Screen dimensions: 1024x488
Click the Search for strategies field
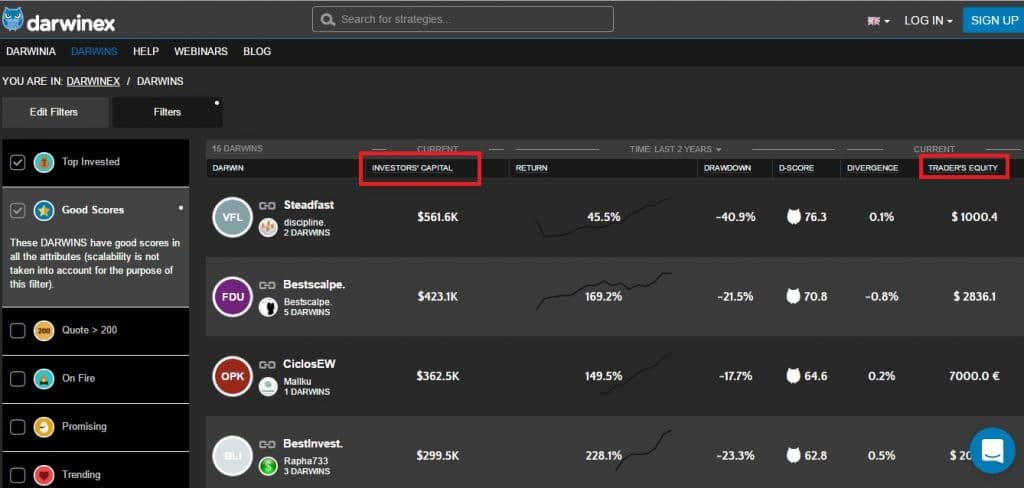tap(463, 19)
